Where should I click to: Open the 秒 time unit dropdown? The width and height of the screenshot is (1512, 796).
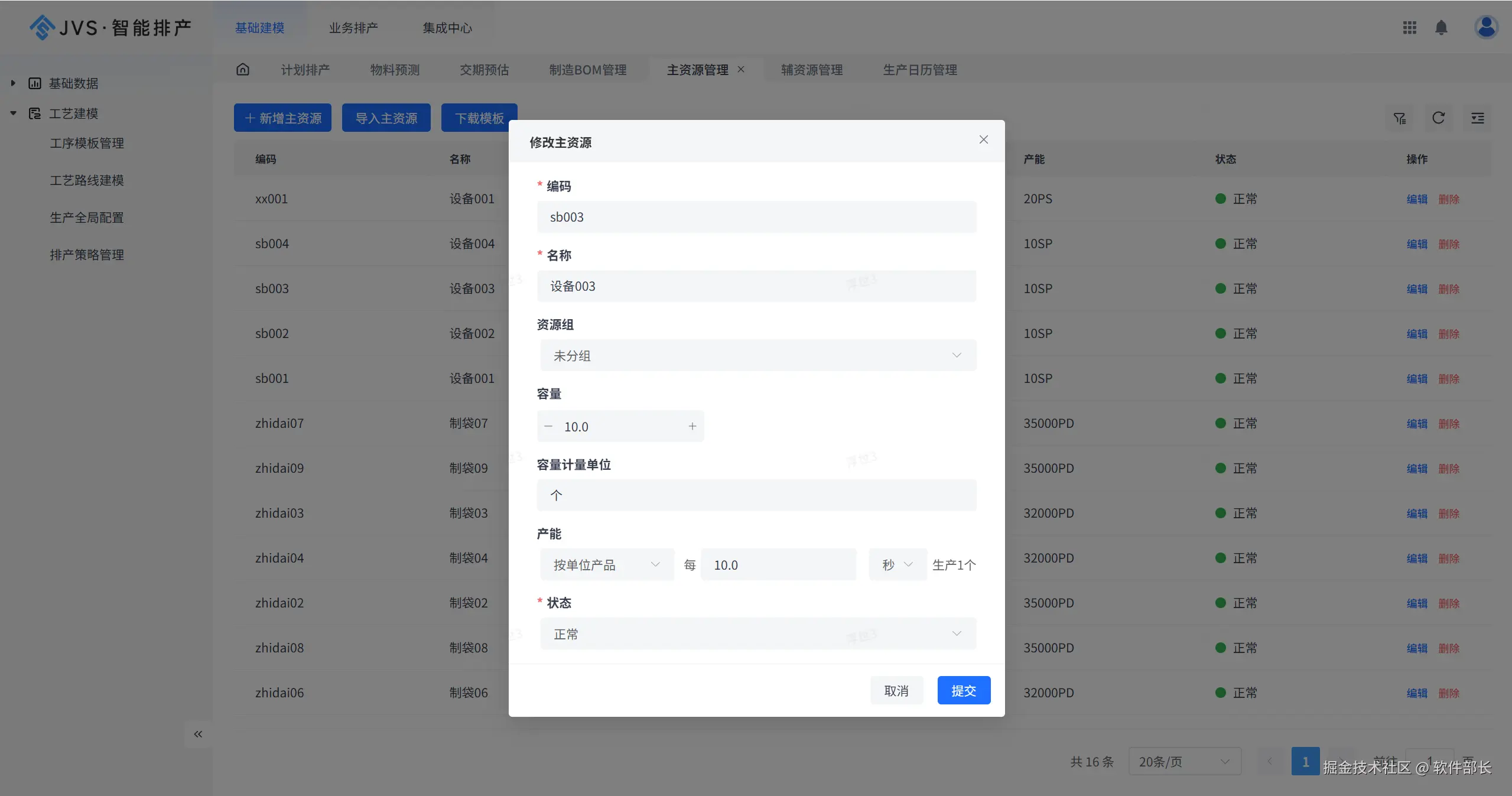897,565
